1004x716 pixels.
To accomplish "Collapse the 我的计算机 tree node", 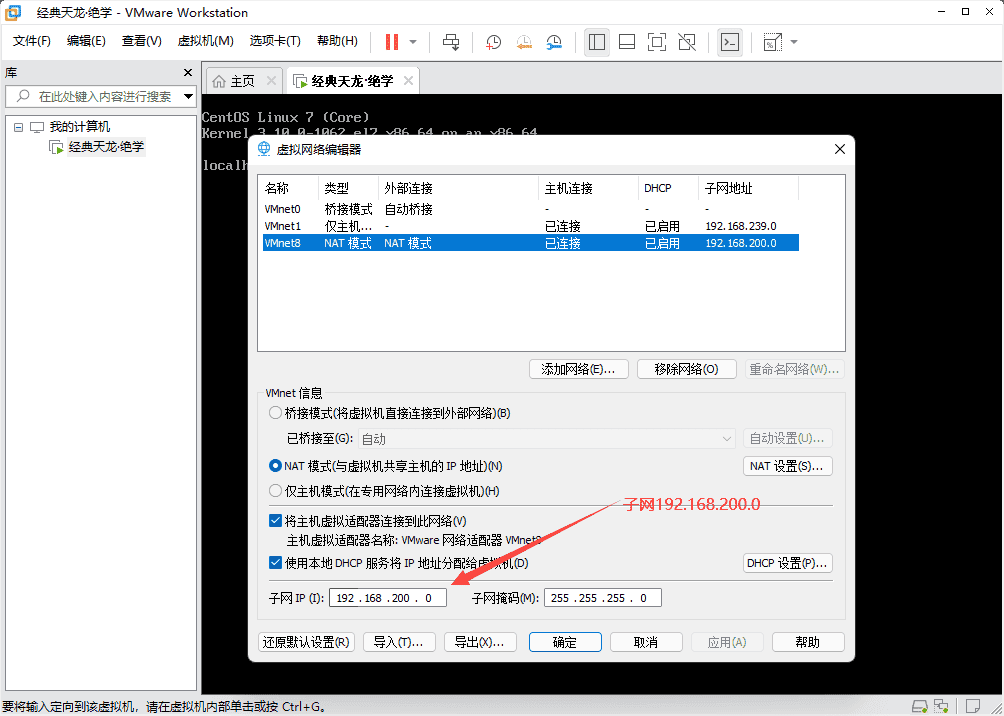I will pos(18,127).
